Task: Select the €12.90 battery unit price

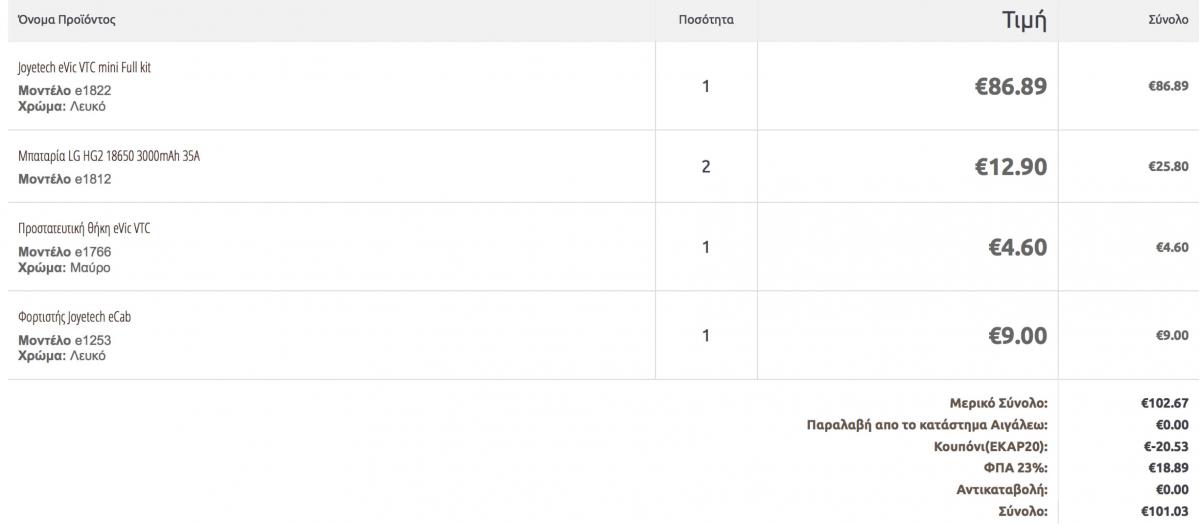Action: 1011,166
